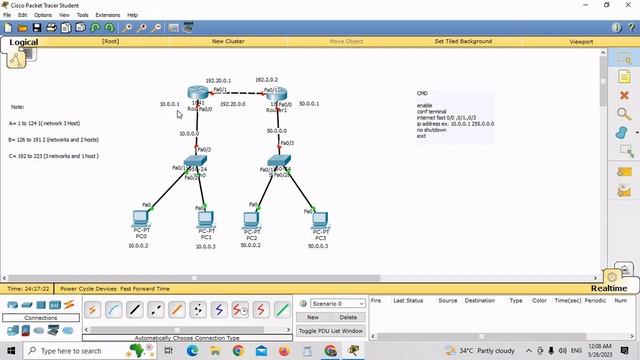The height and width of the screenshot is (360, 640).
Task: Select Router1 in the workspace
Action: coord(276,94)
